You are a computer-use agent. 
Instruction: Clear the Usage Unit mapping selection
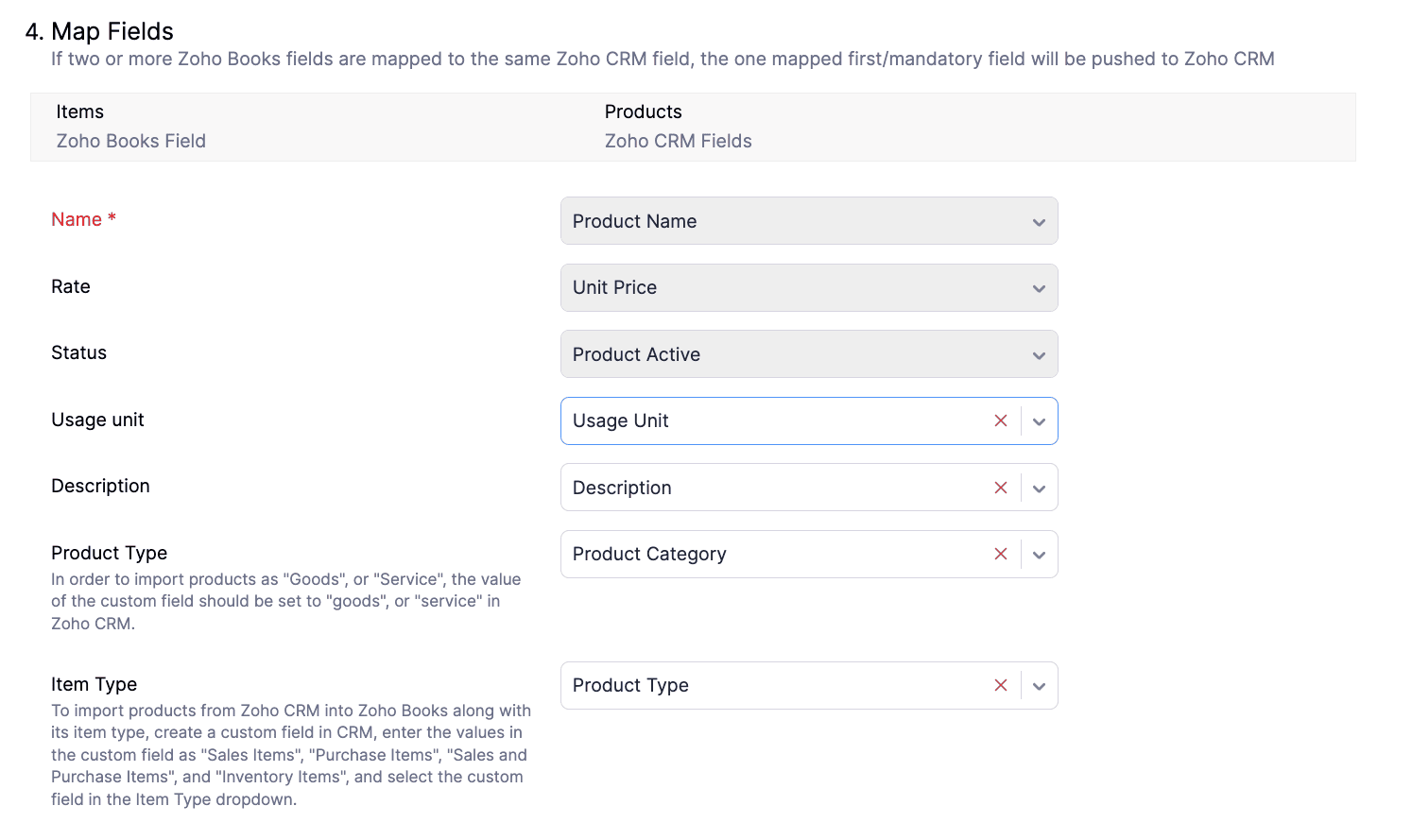1001,421
